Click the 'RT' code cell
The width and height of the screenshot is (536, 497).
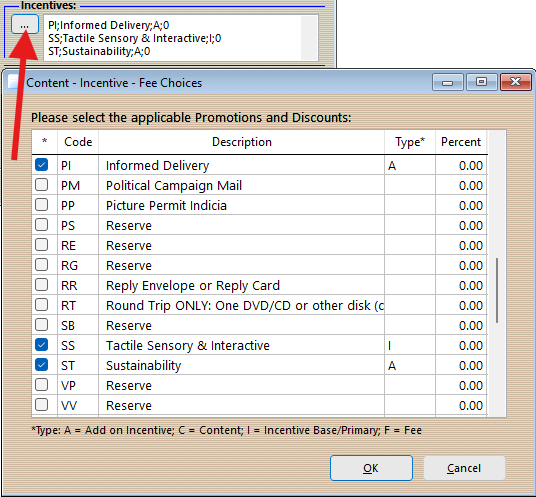point(78,305)
